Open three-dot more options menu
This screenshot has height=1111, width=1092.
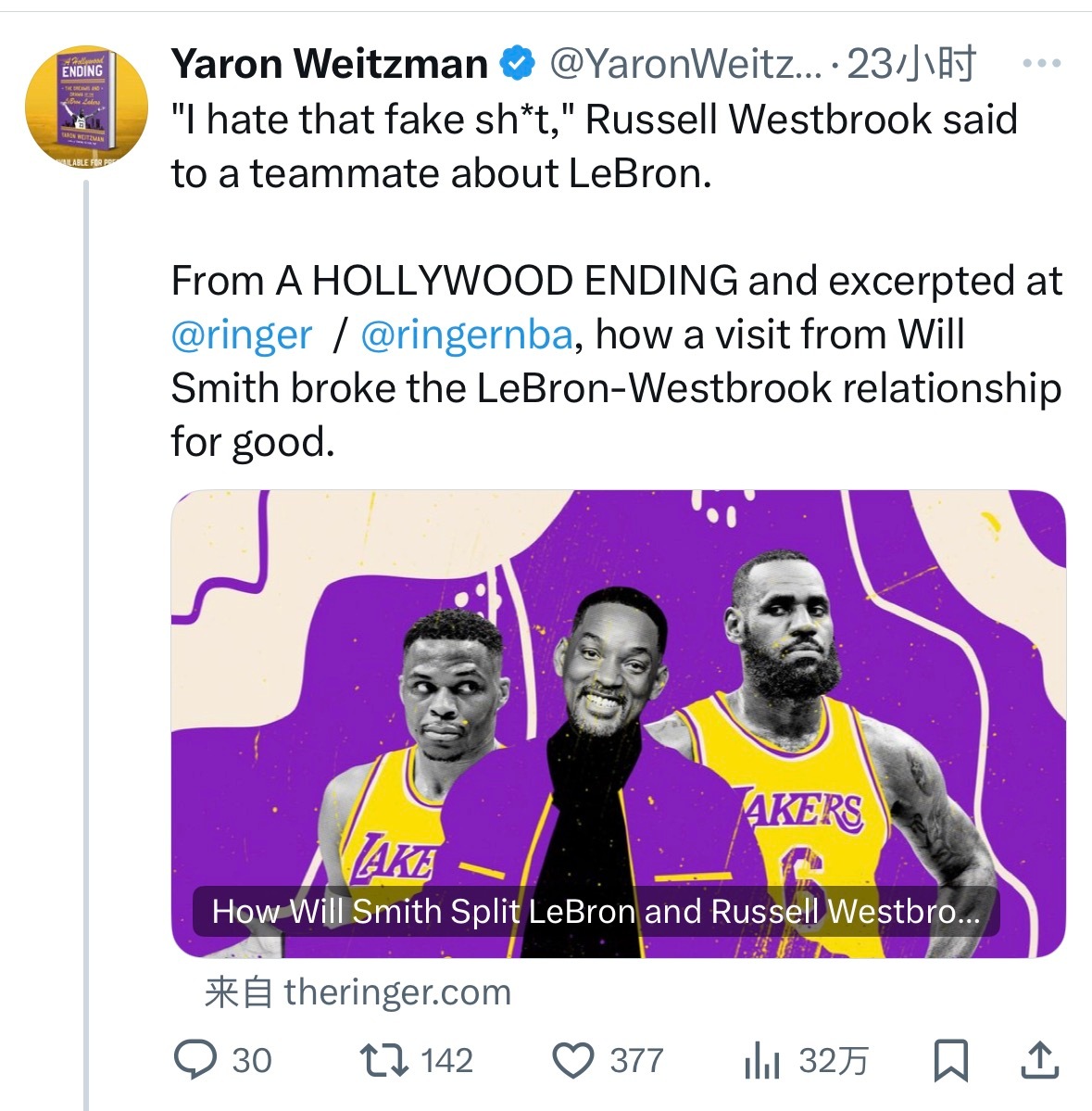(x=1041, y=64)
